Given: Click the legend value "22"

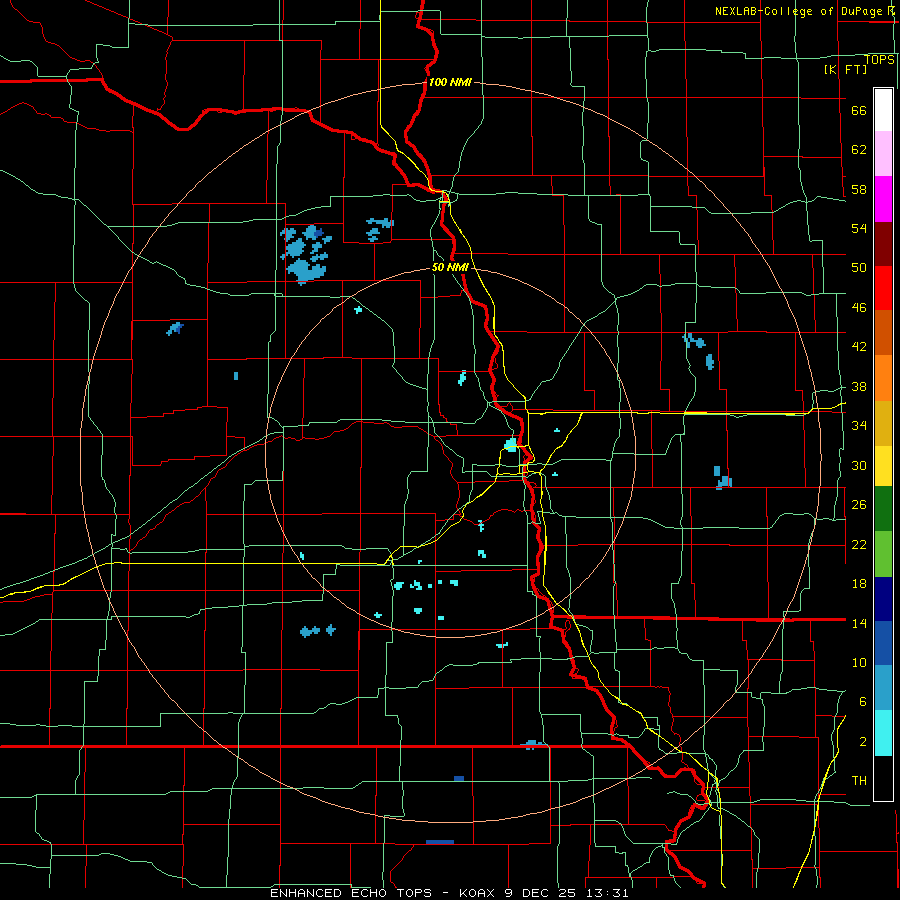Looking at the screenshot, I should [859, 544].
